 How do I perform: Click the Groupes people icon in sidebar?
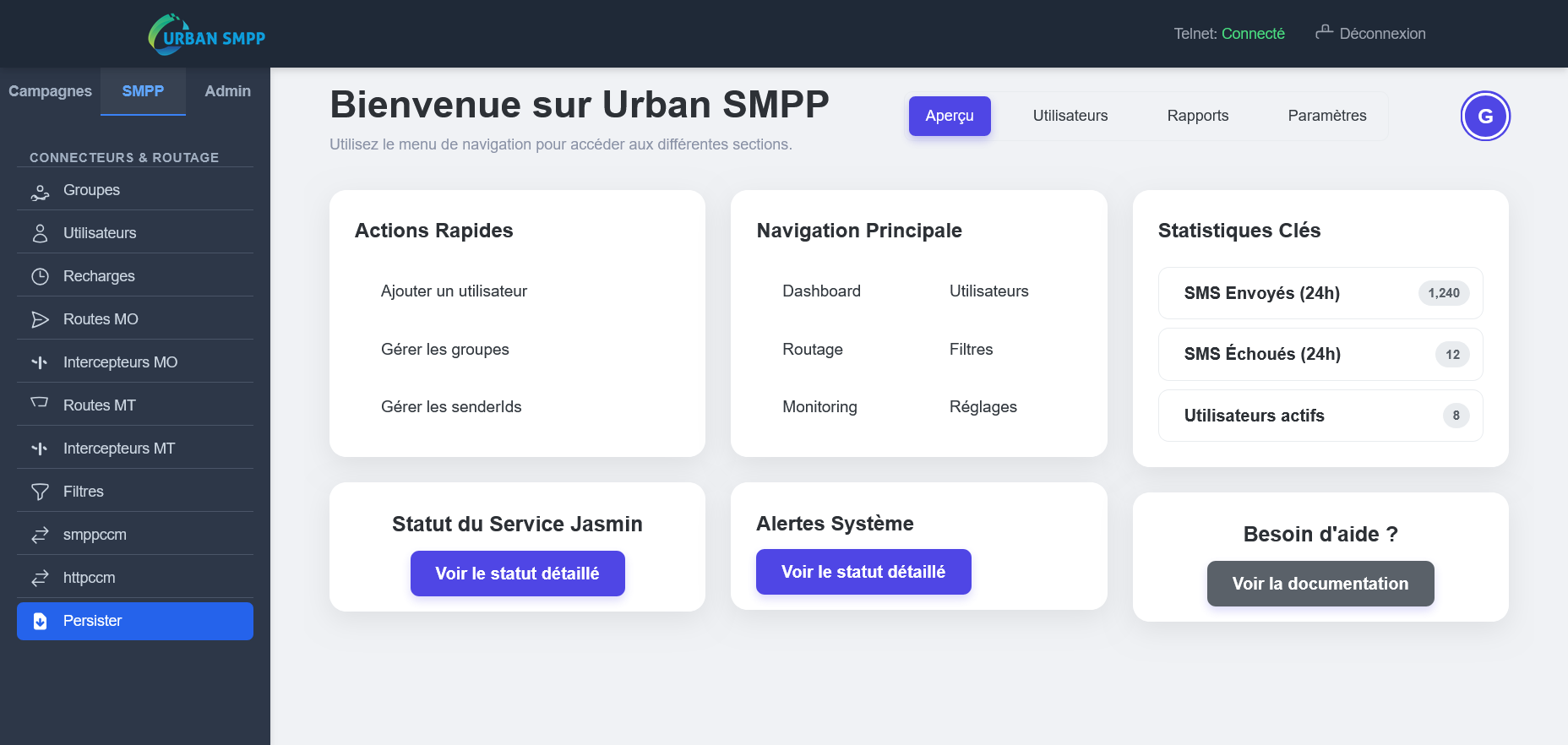click(40, 192)
